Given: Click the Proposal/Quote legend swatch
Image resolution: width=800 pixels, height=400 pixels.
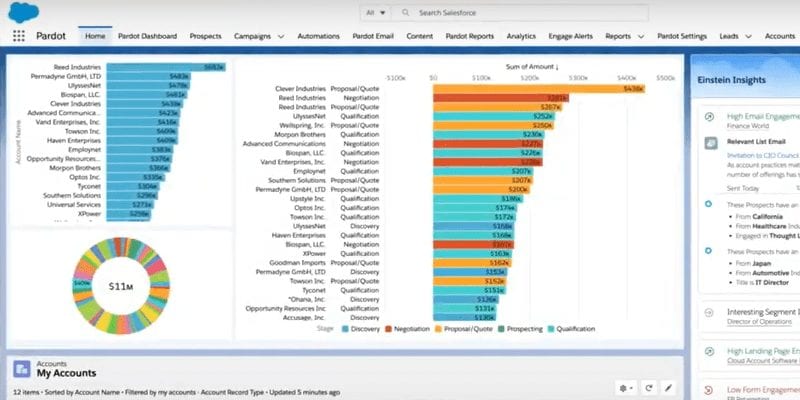Looking at the screenshot, I should pyautogui.click(x=438, y=329).
